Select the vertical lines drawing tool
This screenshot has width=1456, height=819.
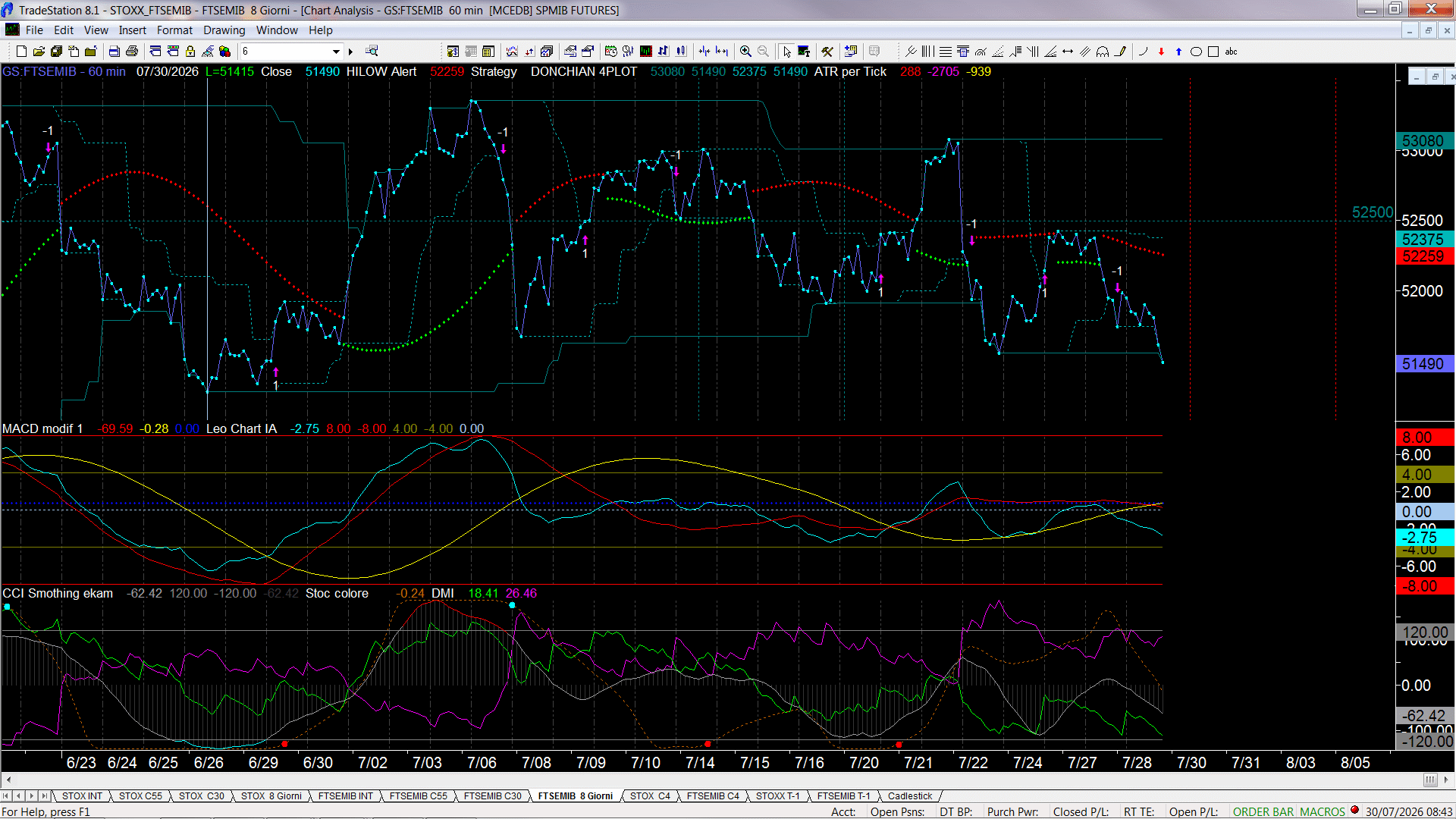point(928,52)
